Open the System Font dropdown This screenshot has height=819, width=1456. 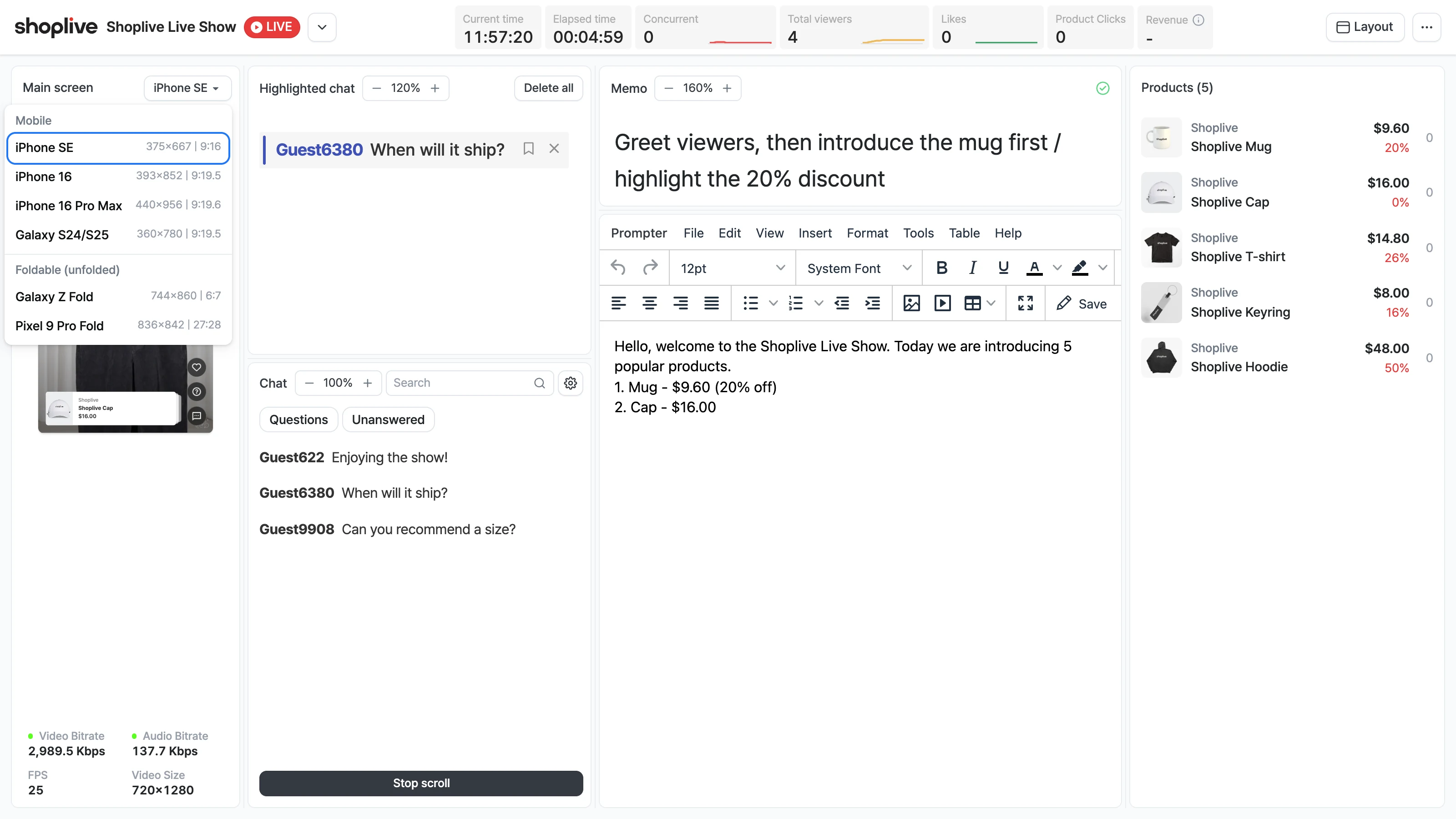859,268
